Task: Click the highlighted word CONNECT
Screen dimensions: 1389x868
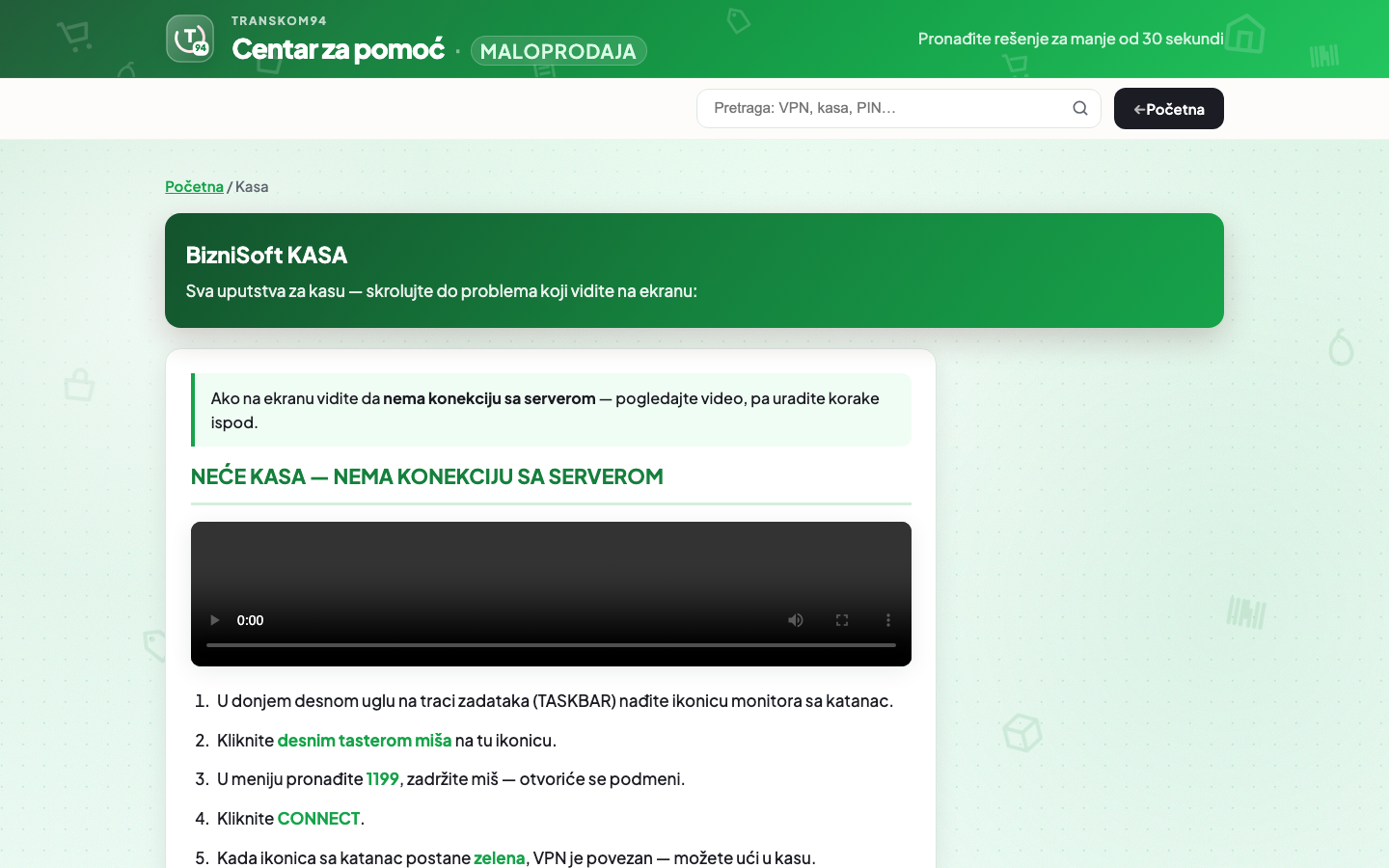Action: coord(318,818)
